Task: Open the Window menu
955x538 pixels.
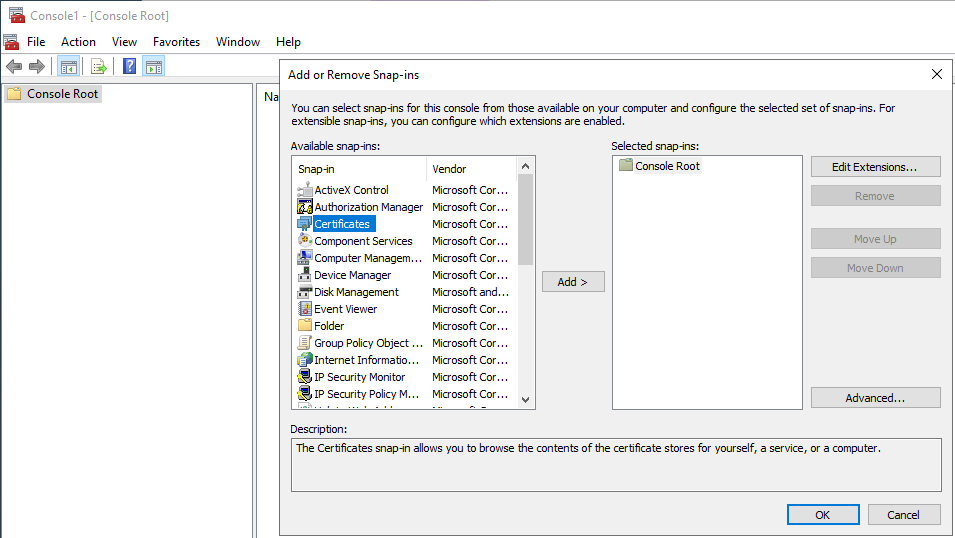Action: click(x=238, y=42)
